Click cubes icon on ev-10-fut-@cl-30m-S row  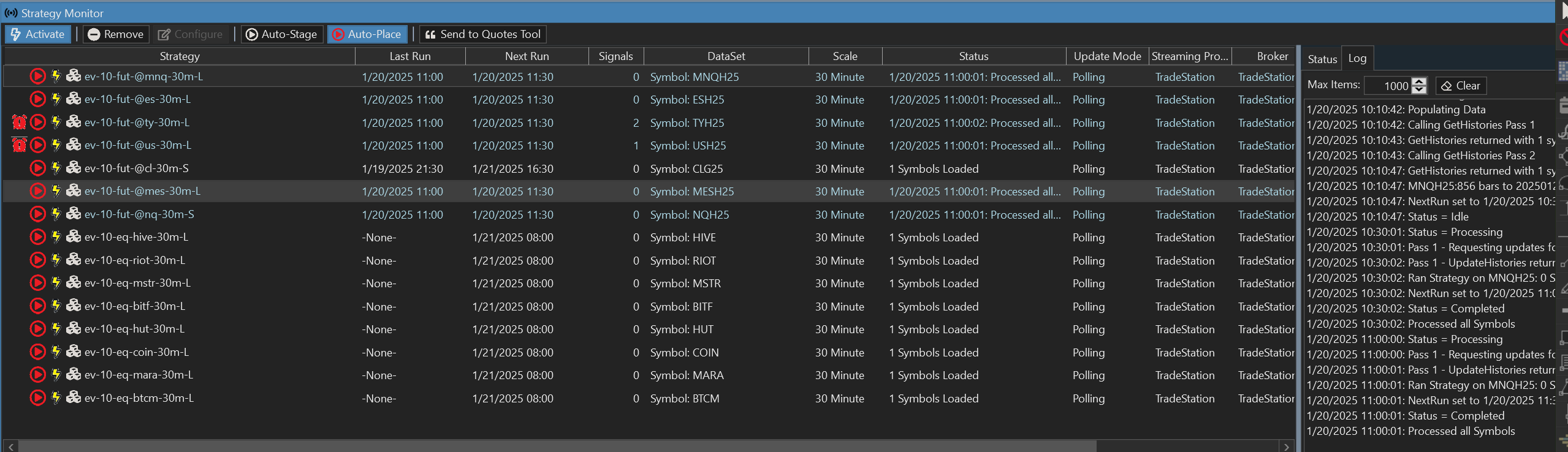74,168
